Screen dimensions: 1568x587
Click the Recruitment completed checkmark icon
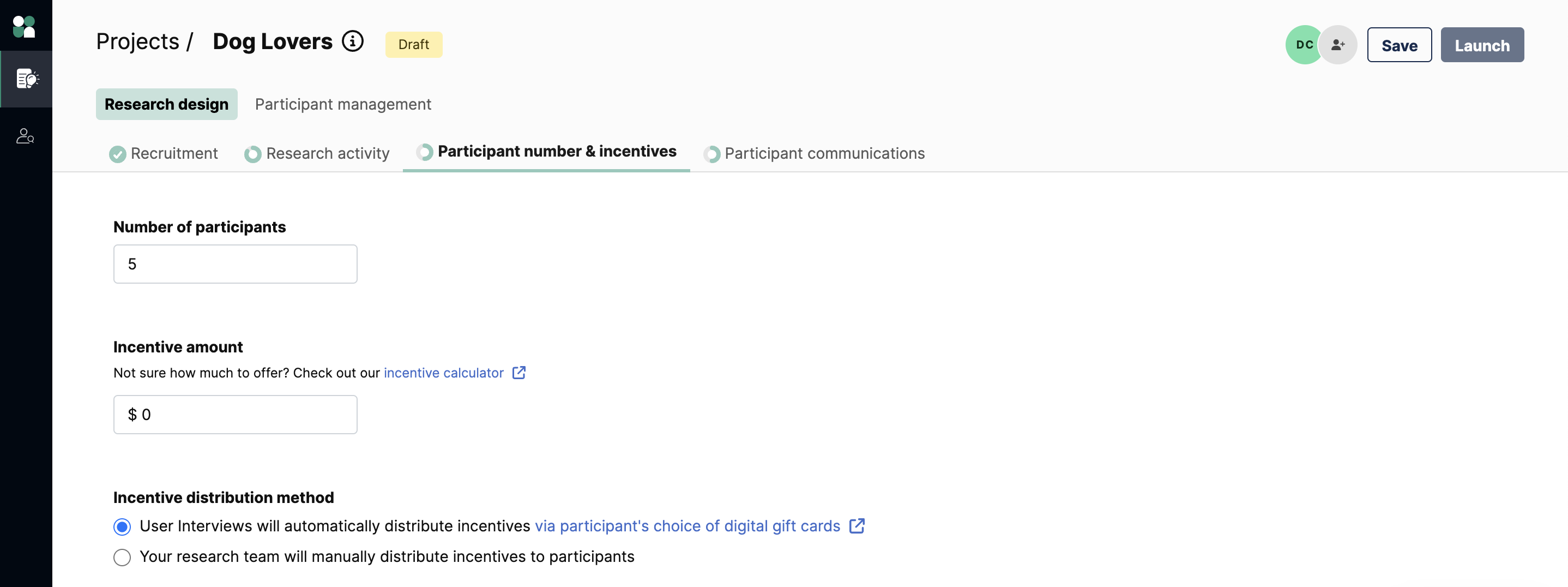tap(117, 154)
